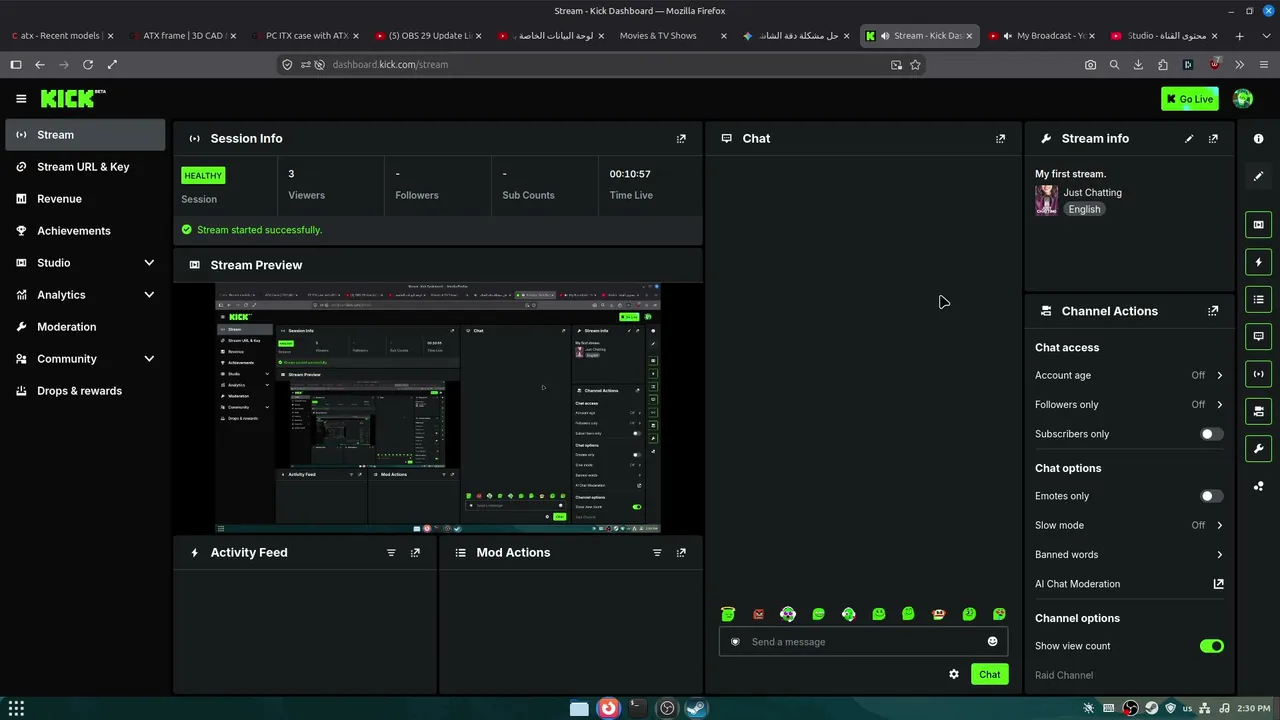This screenshot has height=720, width=1280.
Task: Click the Send a message input field
Action: [x=863, y=642]
